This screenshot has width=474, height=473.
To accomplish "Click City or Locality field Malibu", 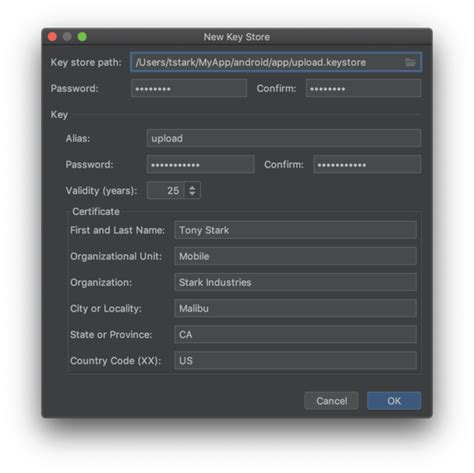I will click(295, 308).
